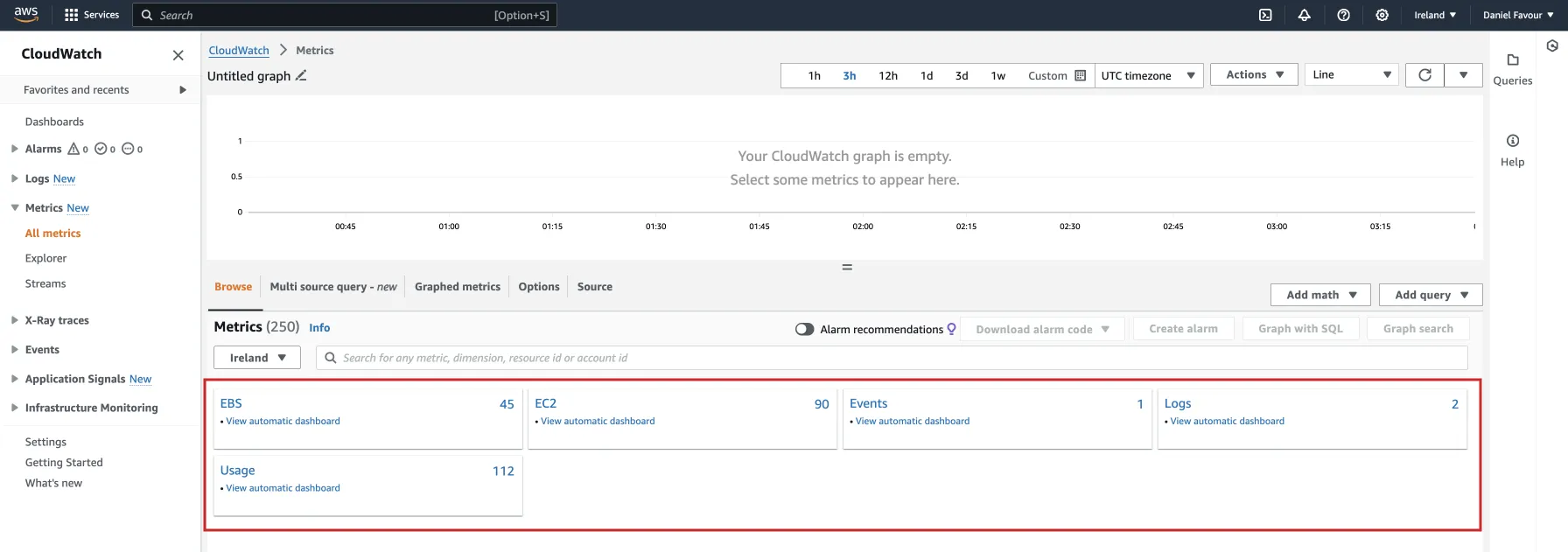The width and height of the screenshot is (1568, 552).
Task: Open Getting Started in sidebar
Action: (x=64, y=463)
